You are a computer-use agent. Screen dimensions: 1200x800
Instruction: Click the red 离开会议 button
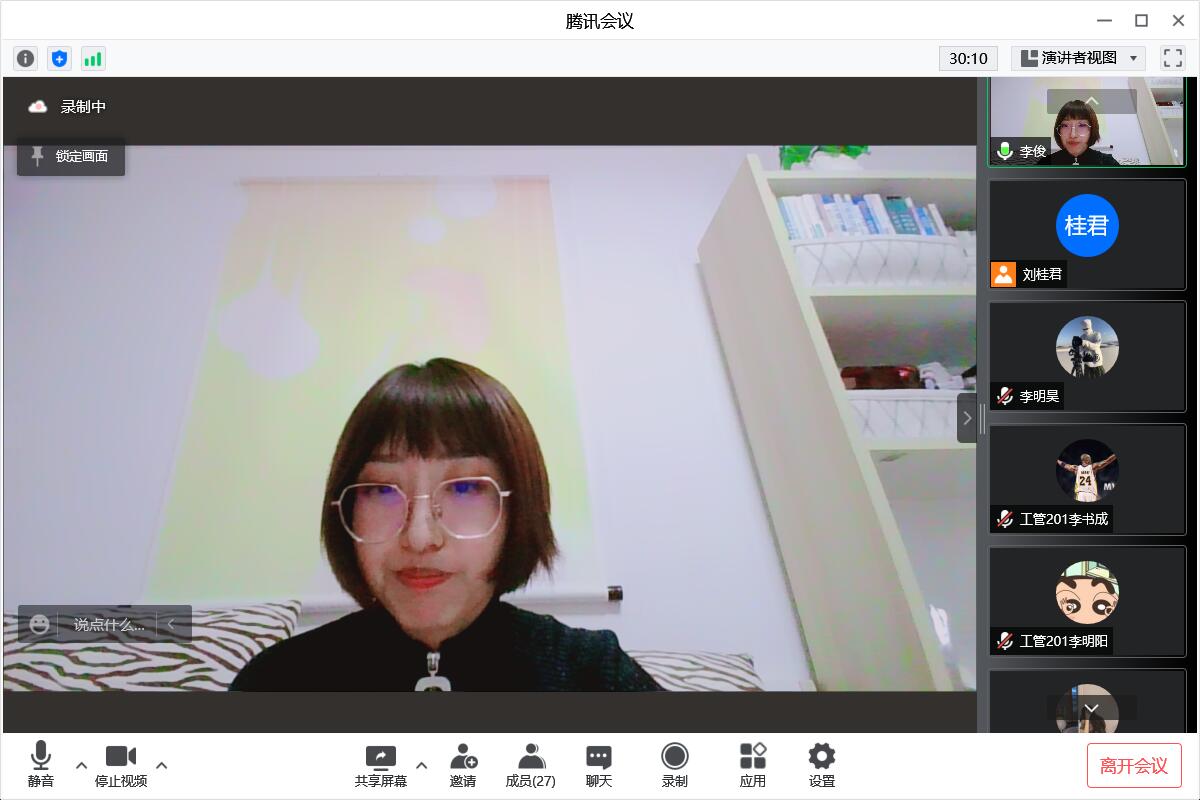[x=1134, y=766]
